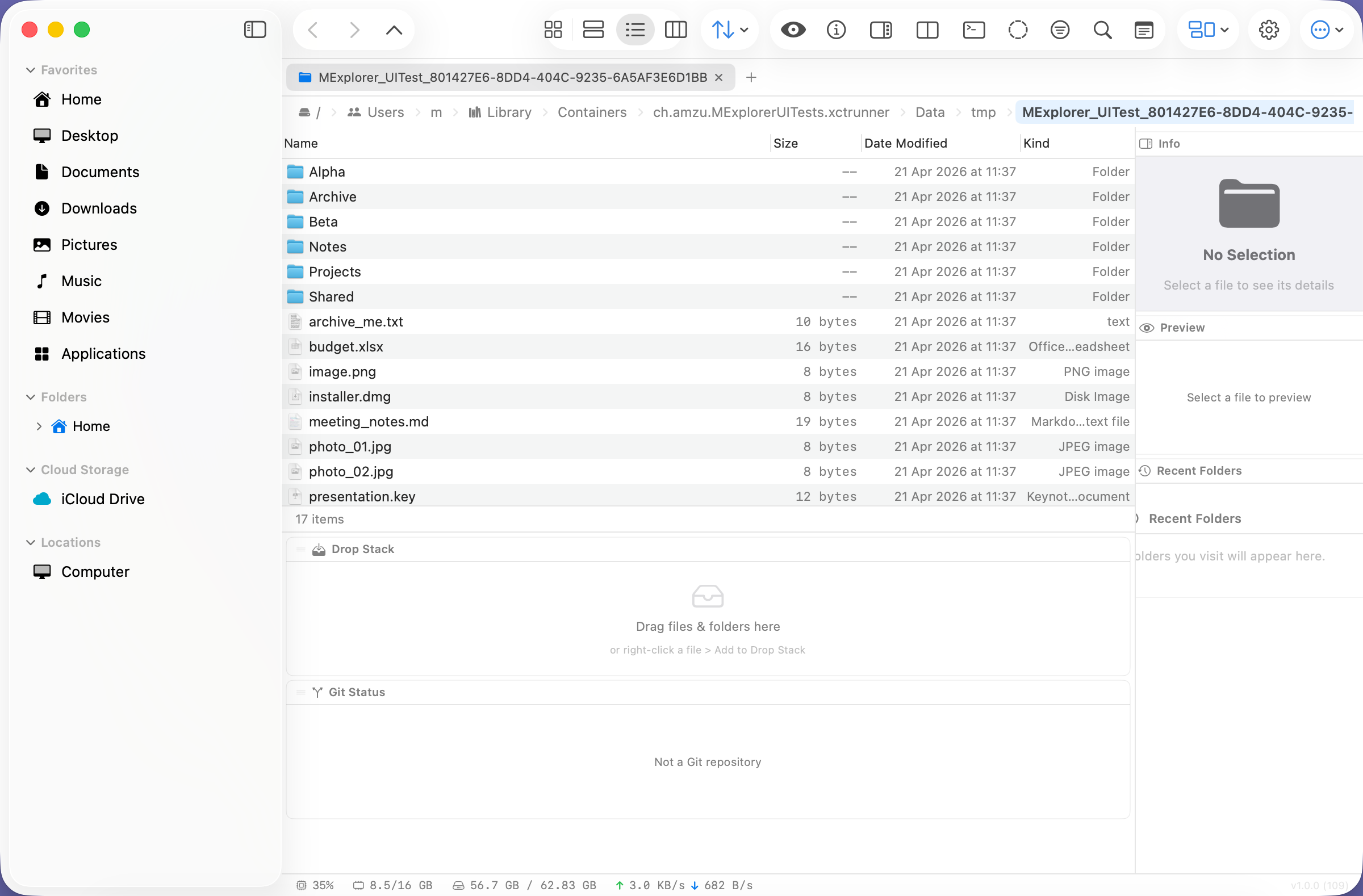Click root disk icon in path bar

coord(304,112)
